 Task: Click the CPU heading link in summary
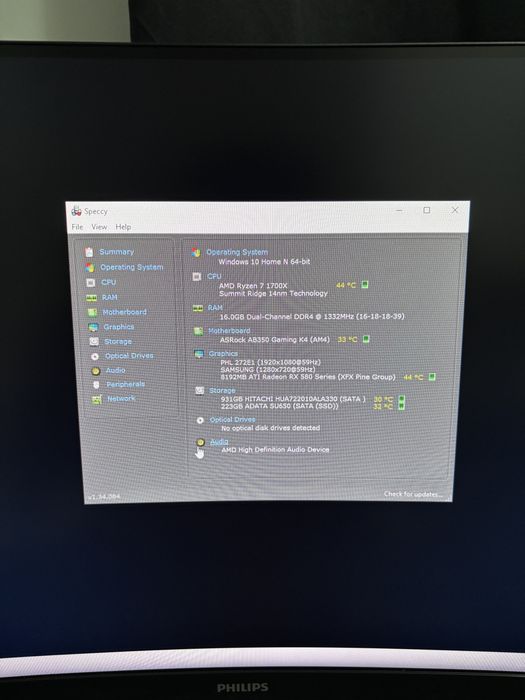(x=214, y=276)
